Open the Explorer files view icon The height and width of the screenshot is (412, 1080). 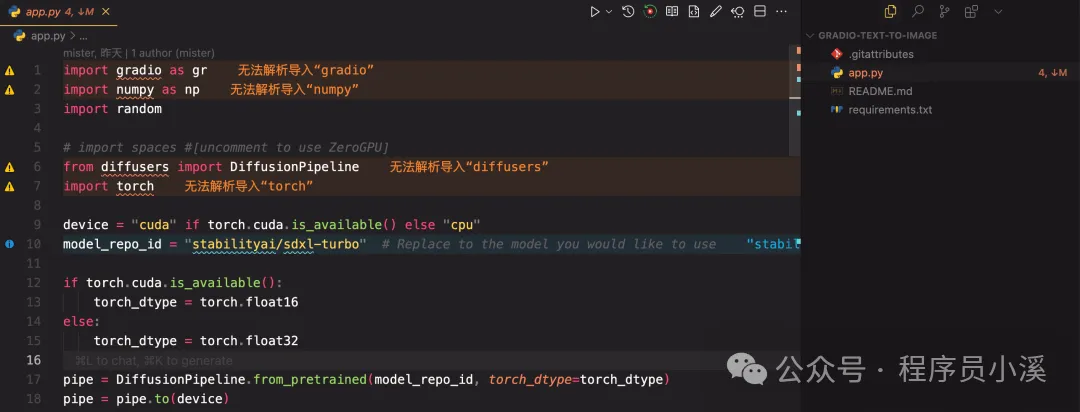click(x=891, y=12)
